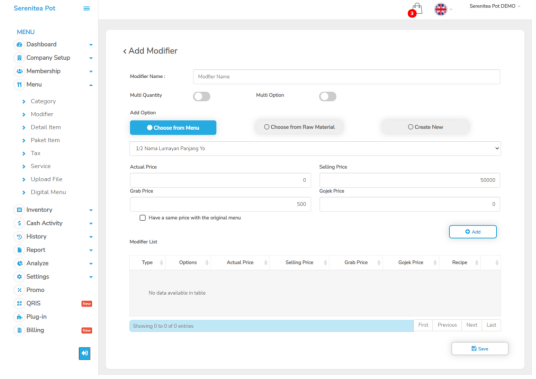Go to Previous page of table

point(447,325)
